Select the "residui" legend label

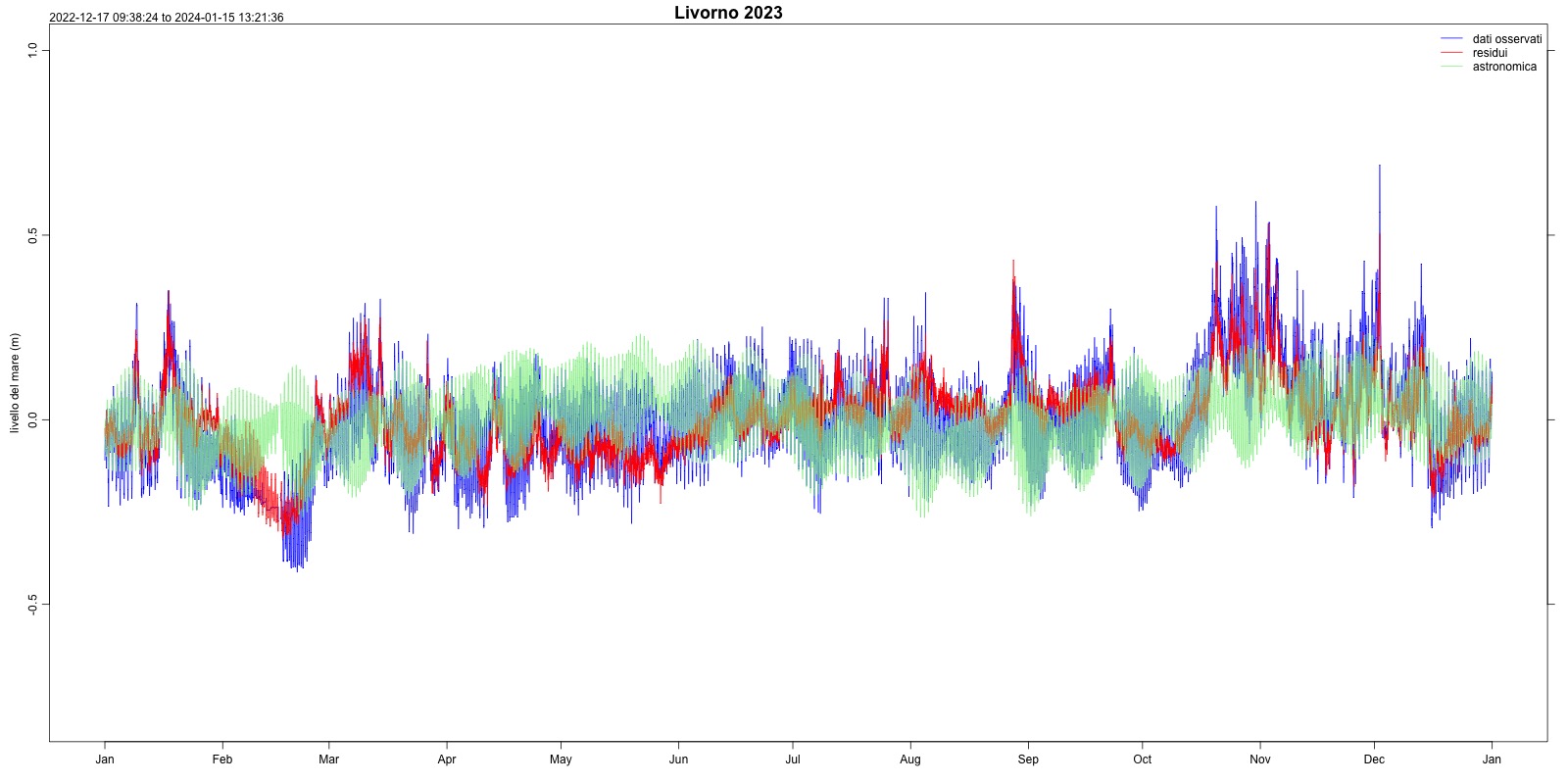click(1490, 53)
